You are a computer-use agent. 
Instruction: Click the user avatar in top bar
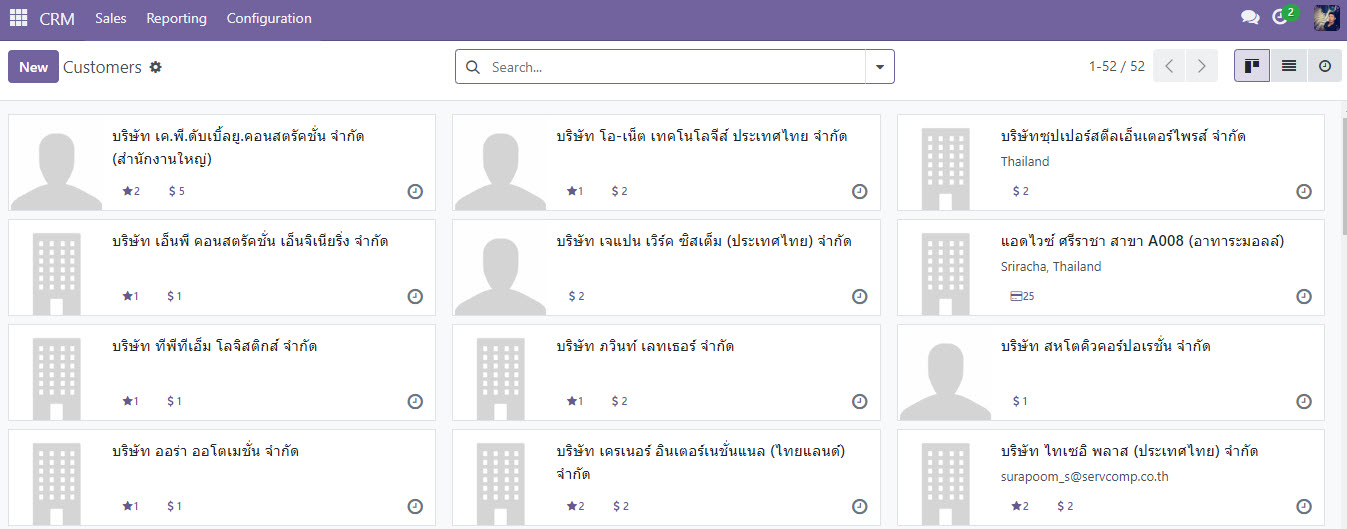coord(1326,18)
